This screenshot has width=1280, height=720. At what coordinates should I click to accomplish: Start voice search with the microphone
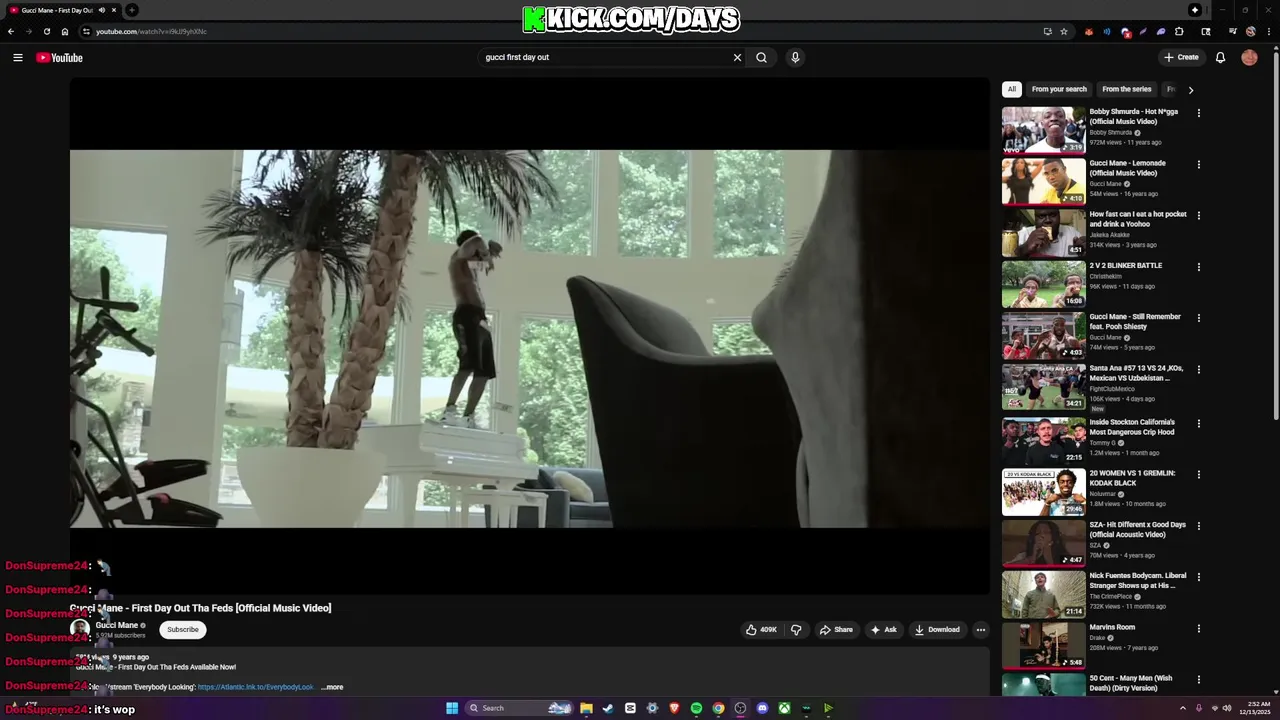tap(795, 57)
